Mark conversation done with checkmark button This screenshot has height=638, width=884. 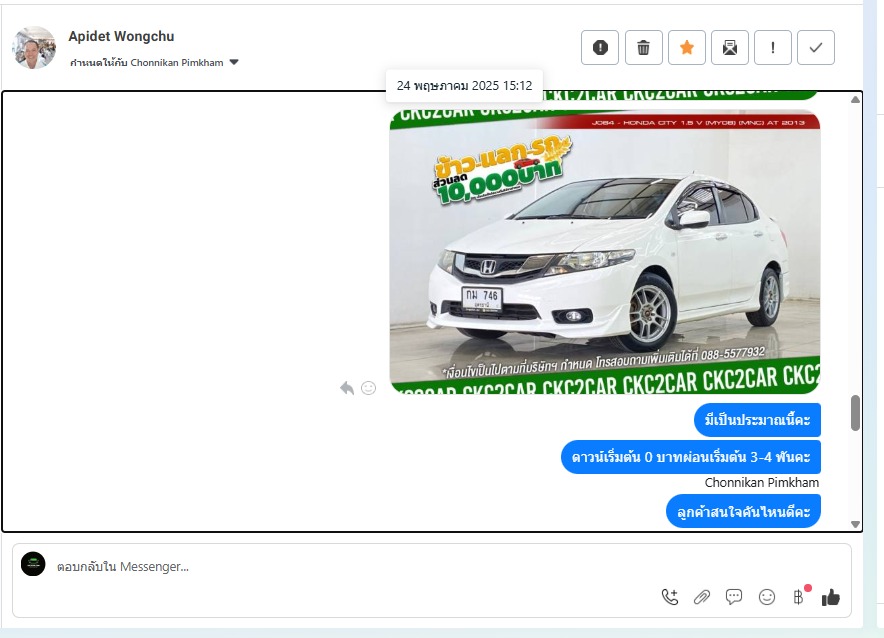click(x=816, y=47)
